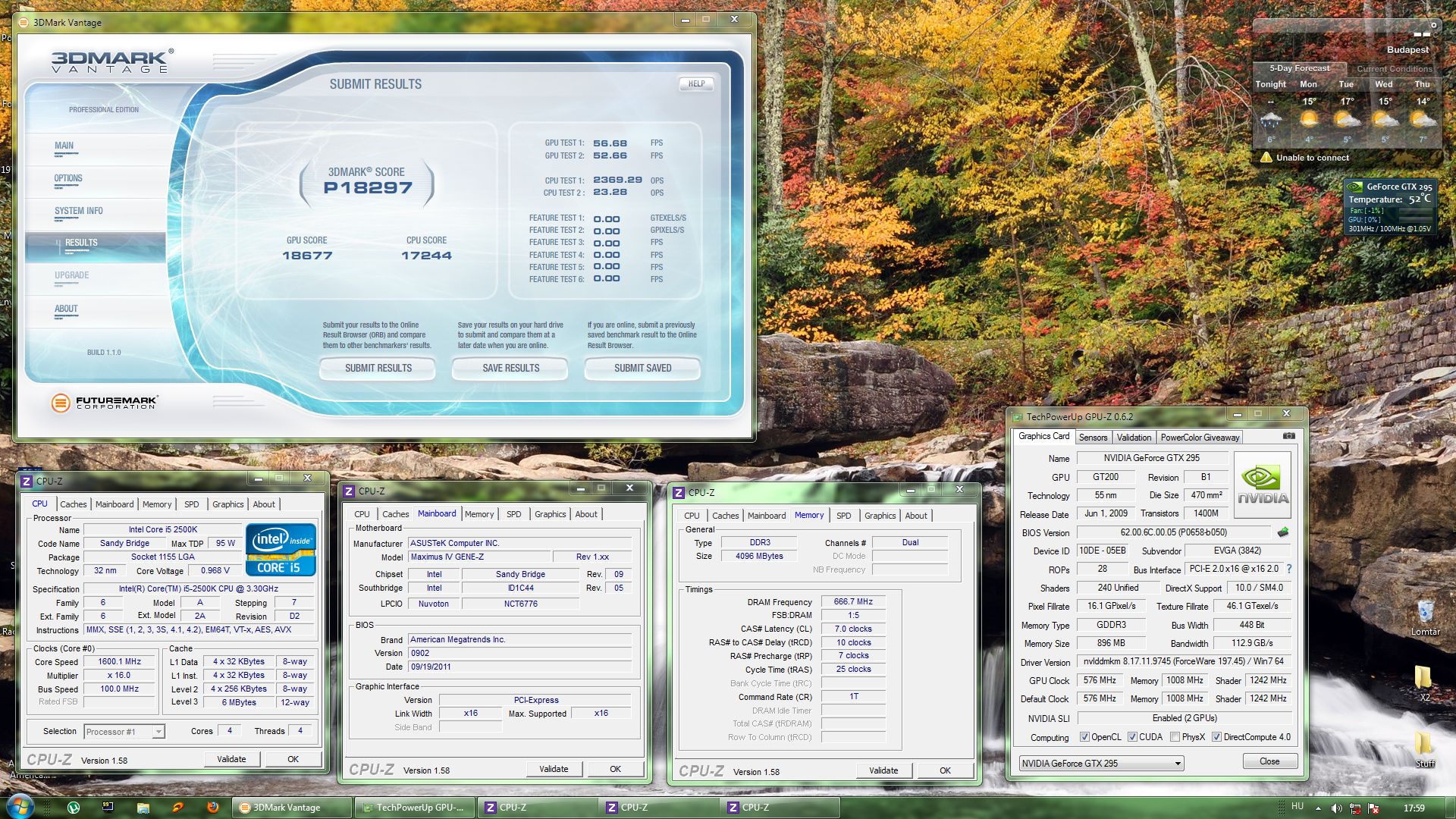
Task: Open the OPTIONS section in 3DMark Vantage
Action: [x=68, y=178]
